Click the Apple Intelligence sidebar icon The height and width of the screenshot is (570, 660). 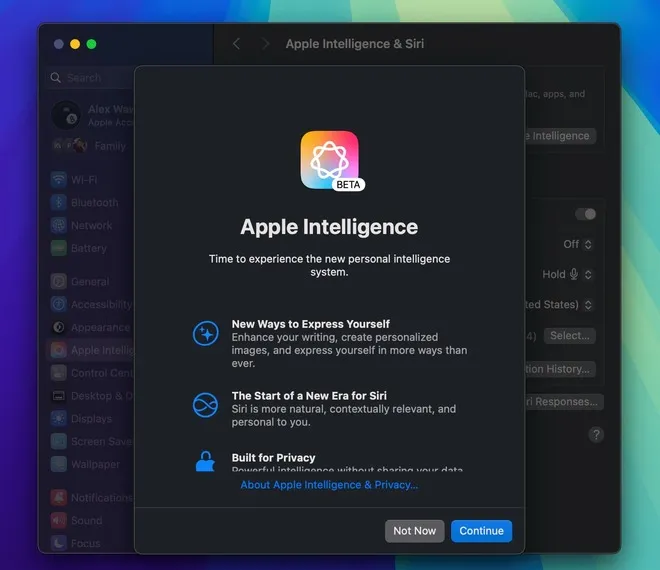(59, 350)
